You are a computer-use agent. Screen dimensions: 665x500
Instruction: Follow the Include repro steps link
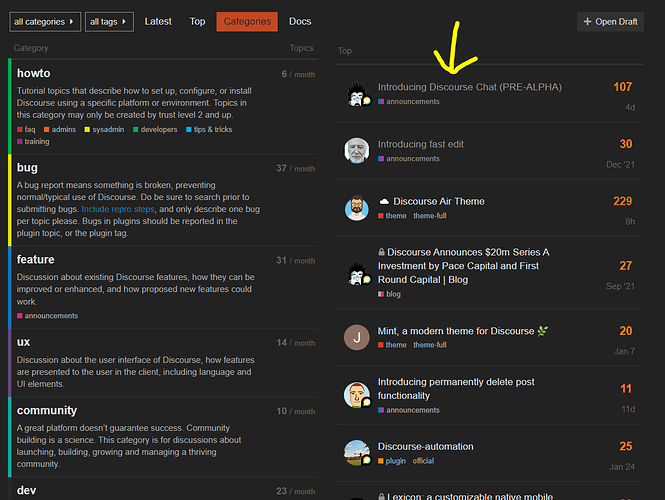[118, 209]
